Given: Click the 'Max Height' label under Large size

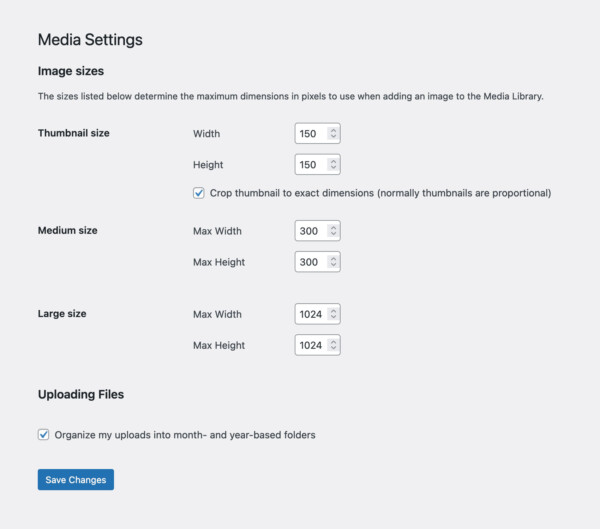Looking at the screenshot, I should click(219, 345).
